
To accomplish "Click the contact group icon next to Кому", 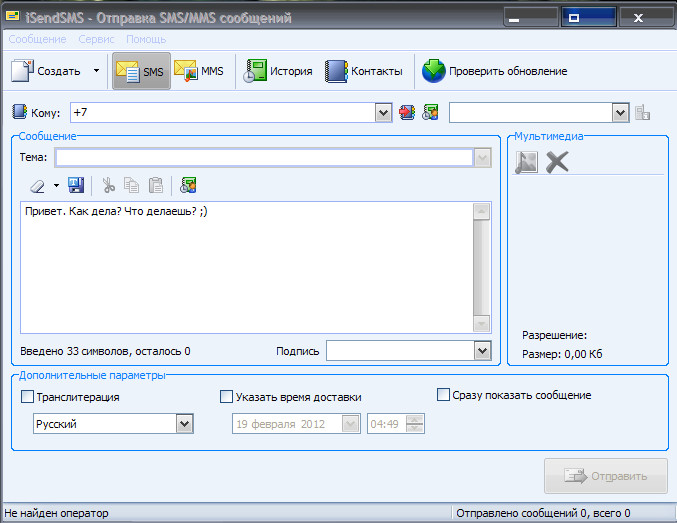I will pos(430,112).
